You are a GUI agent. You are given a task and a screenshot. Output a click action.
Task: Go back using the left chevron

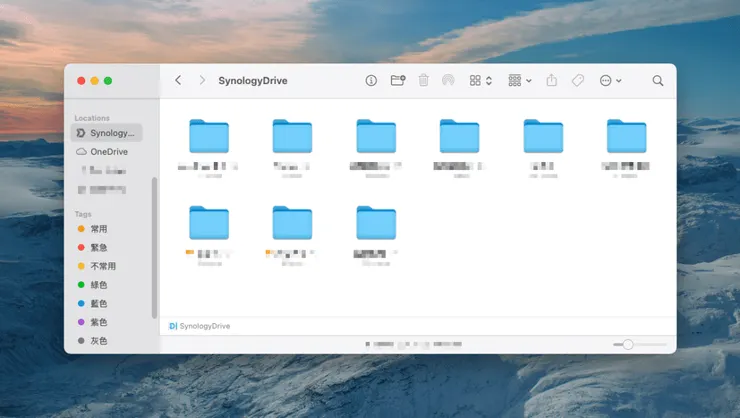[178, 81]
